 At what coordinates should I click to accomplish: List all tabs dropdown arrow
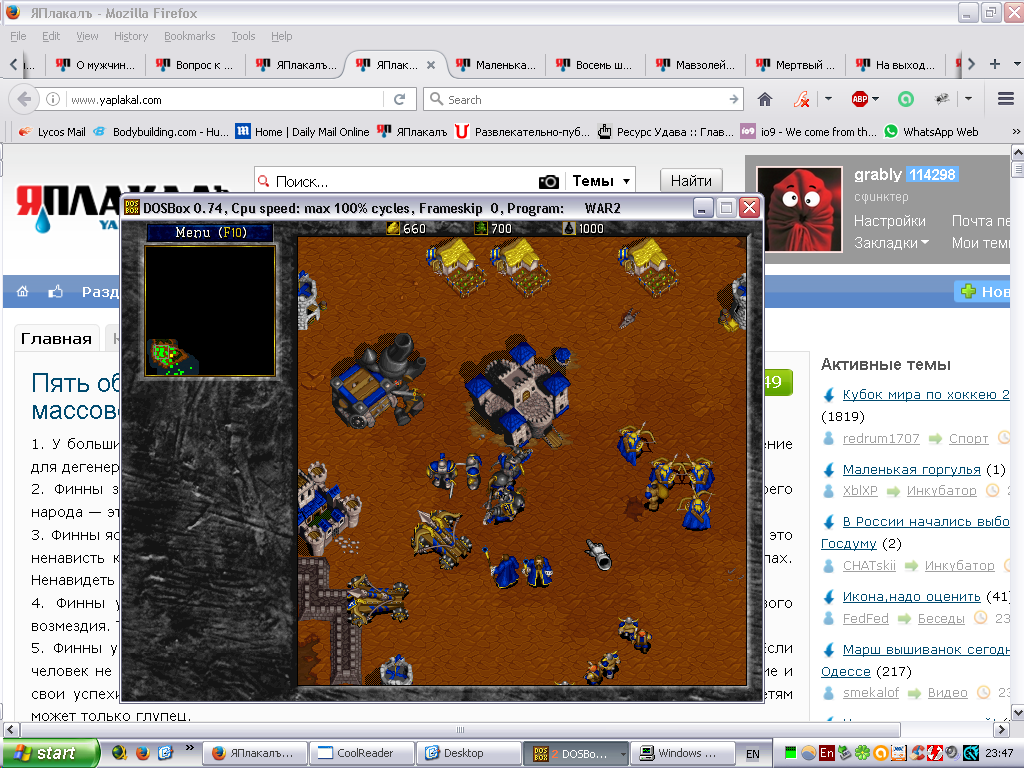[1017, 64]
